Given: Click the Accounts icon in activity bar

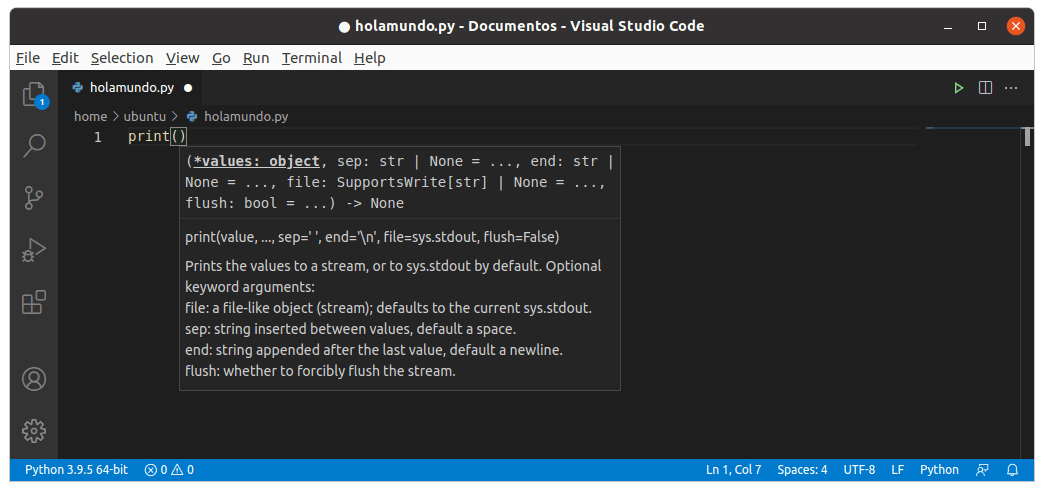Looking at the screenshot, I should [34, 379].
